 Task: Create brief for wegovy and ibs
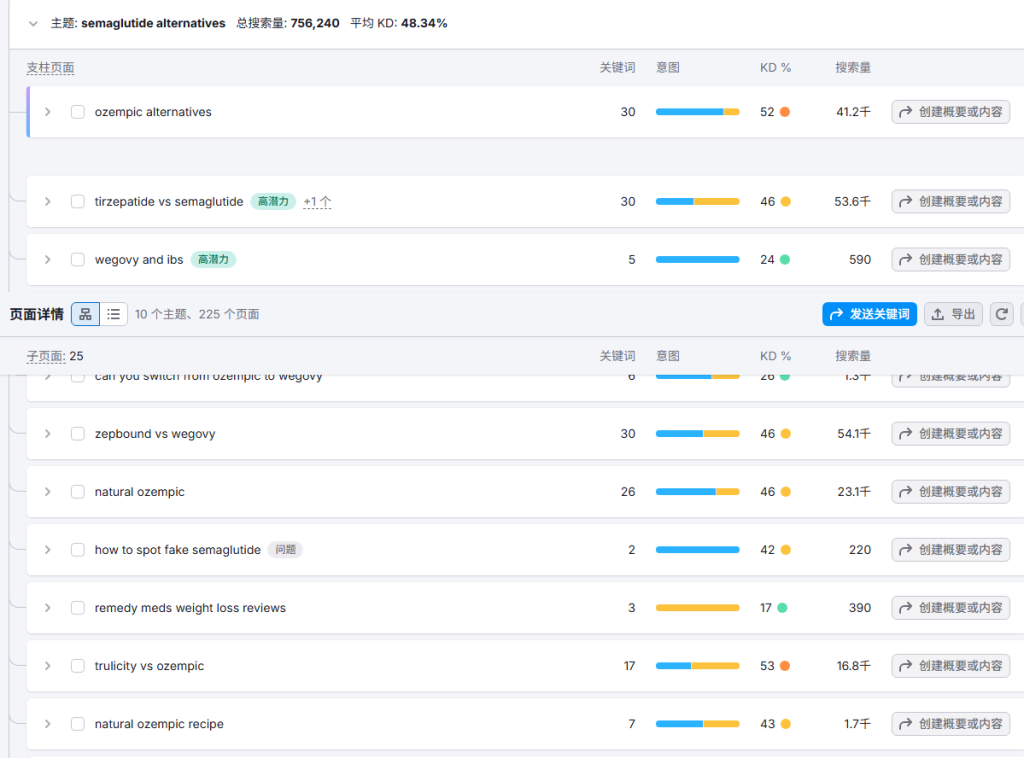951,259
